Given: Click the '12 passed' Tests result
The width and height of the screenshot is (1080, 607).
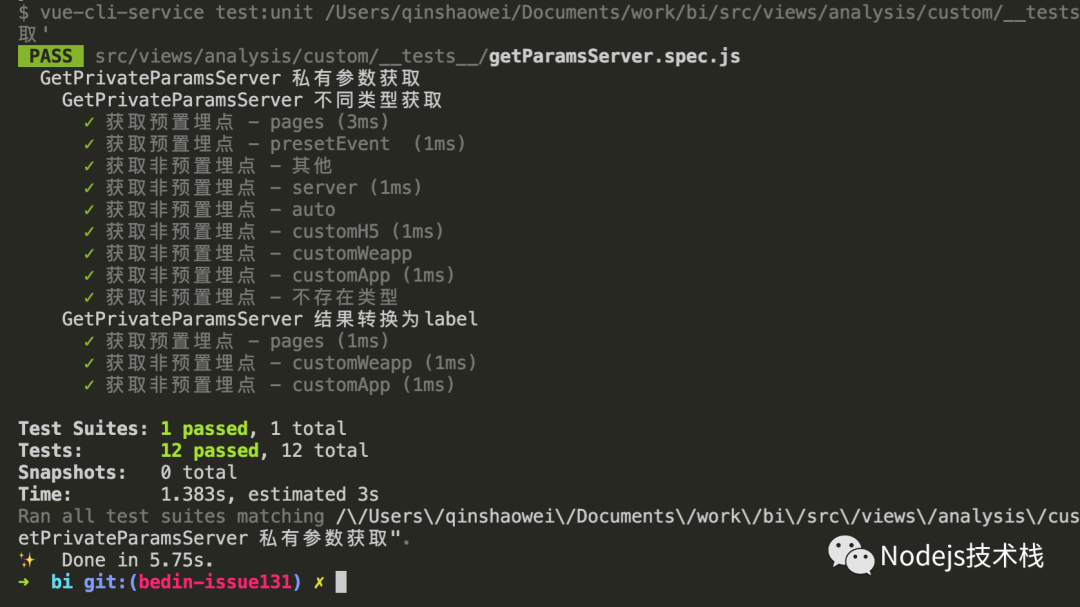Looking at the screenshot, I should pyautogui.click(x=209, y=451).
